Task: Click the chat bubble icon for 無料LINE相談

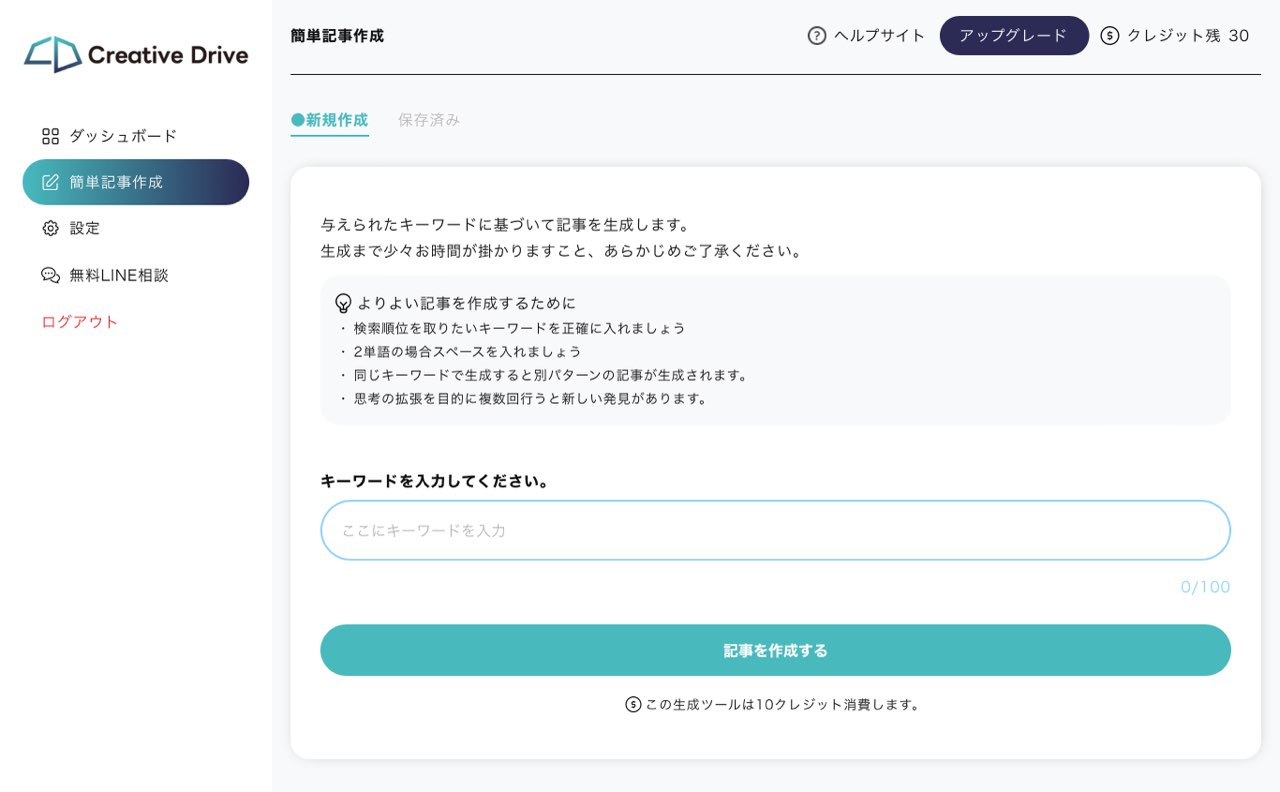Action: pyautogui.click(x=50, y=275)
